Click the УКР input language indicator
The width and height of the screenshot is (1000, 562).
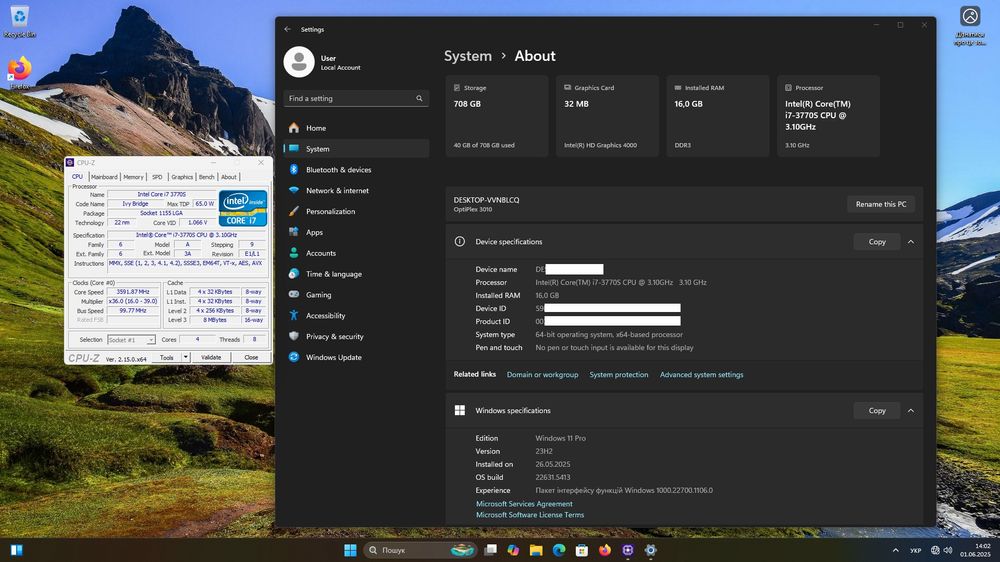(x=915, y=551)
